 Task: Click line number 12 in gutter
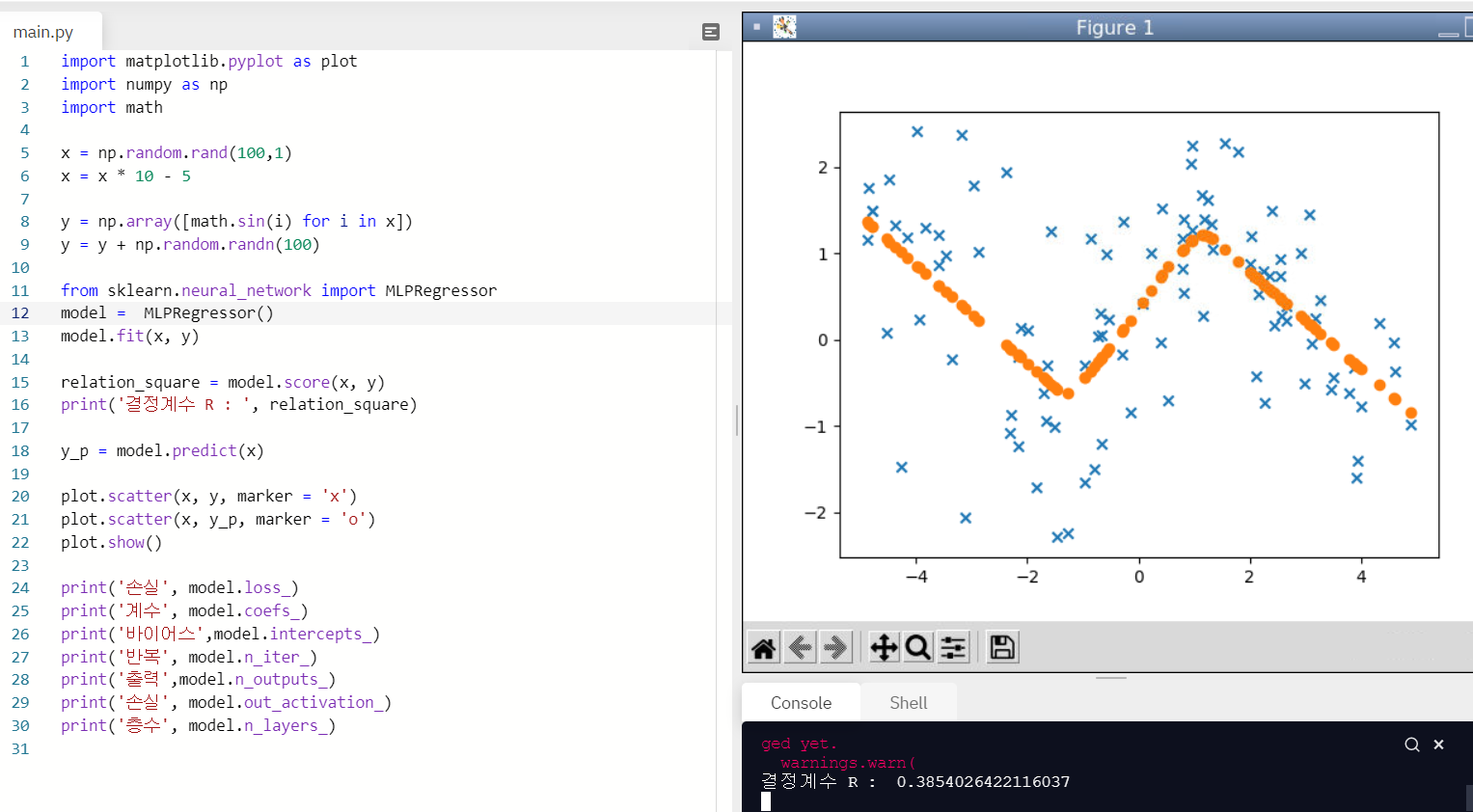tap(20, 313)
